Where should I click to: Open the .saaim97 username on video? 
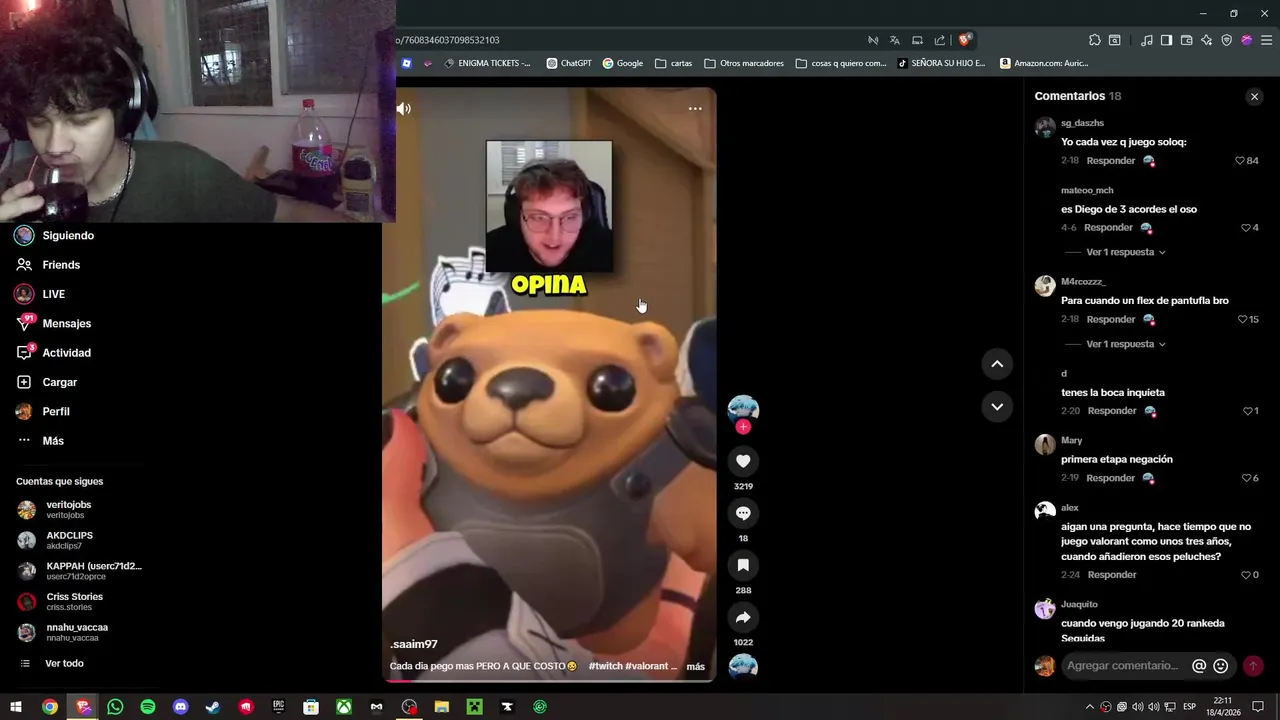tap(414, 645)
